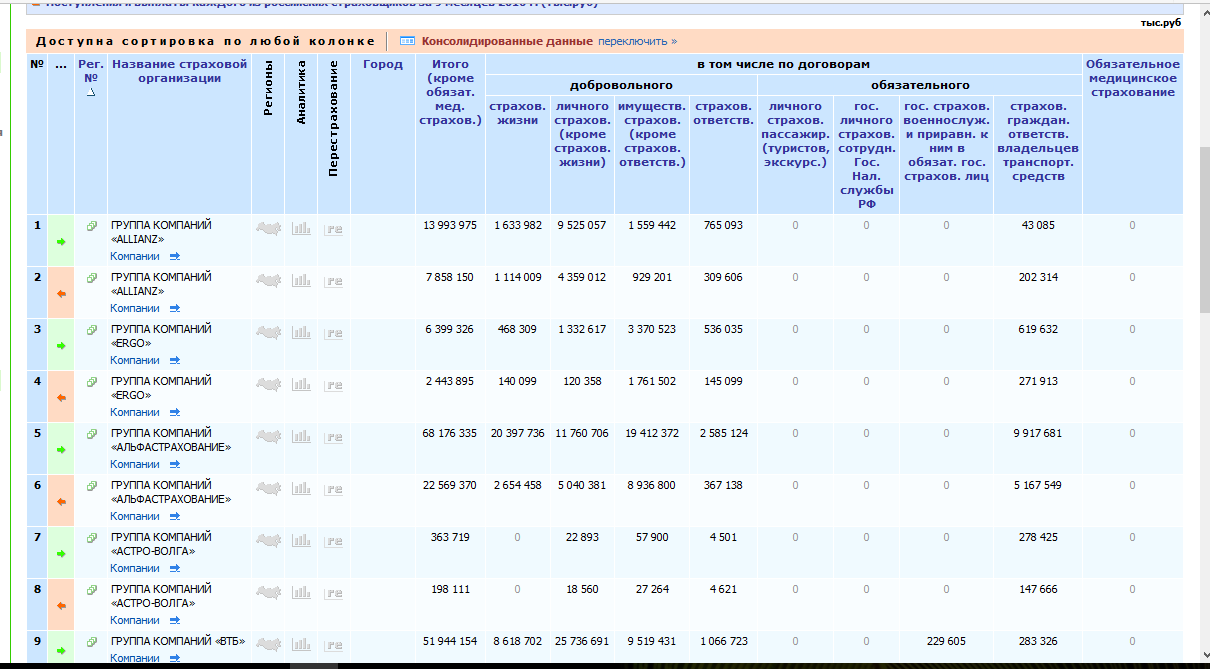Open Компании link in row 9
1210x669 pixels.
(x=135, y=658)
